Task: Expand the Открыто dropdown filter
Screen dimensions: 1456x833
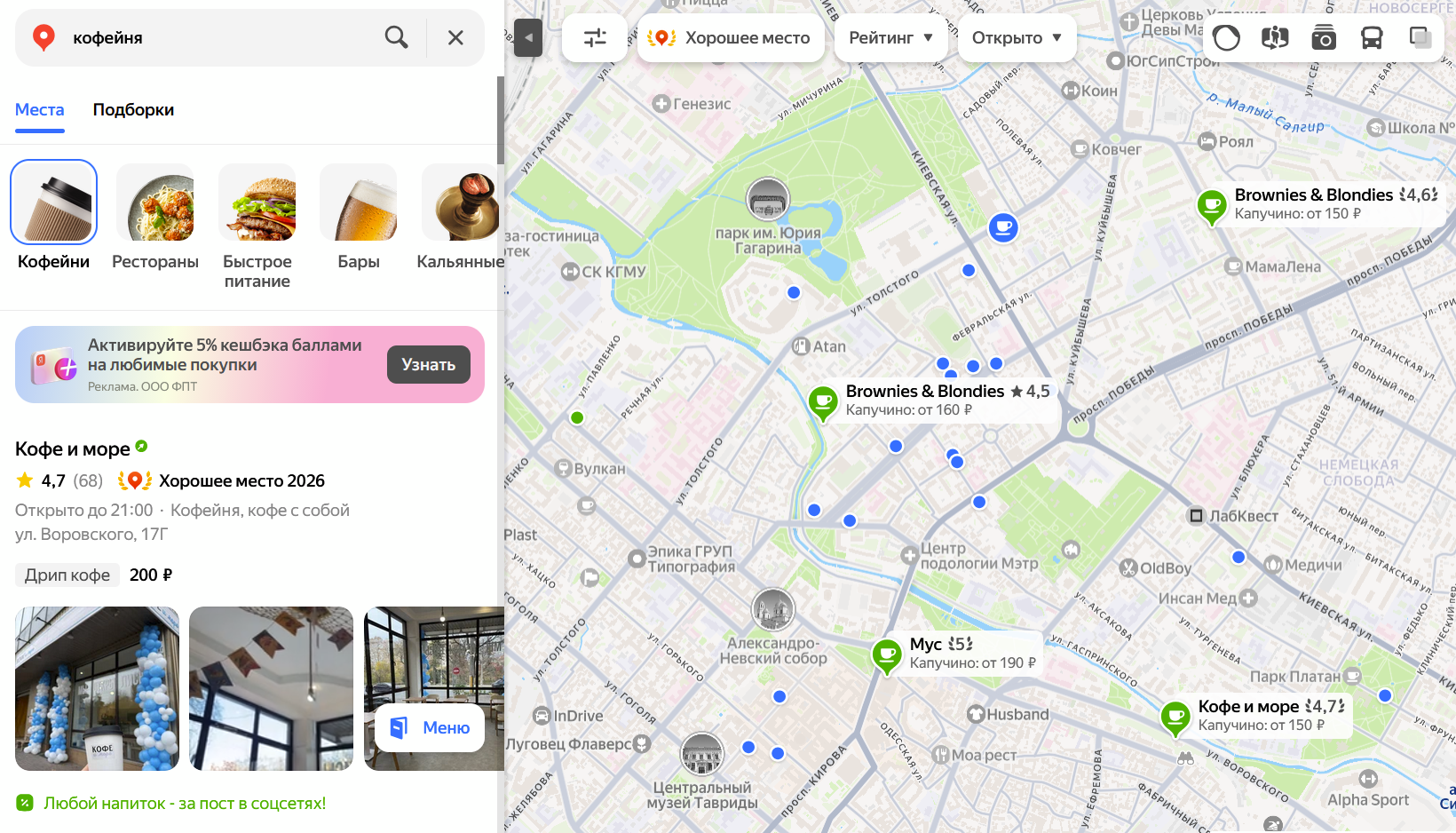Action: pyautogui.click(x=1017, y=37)
